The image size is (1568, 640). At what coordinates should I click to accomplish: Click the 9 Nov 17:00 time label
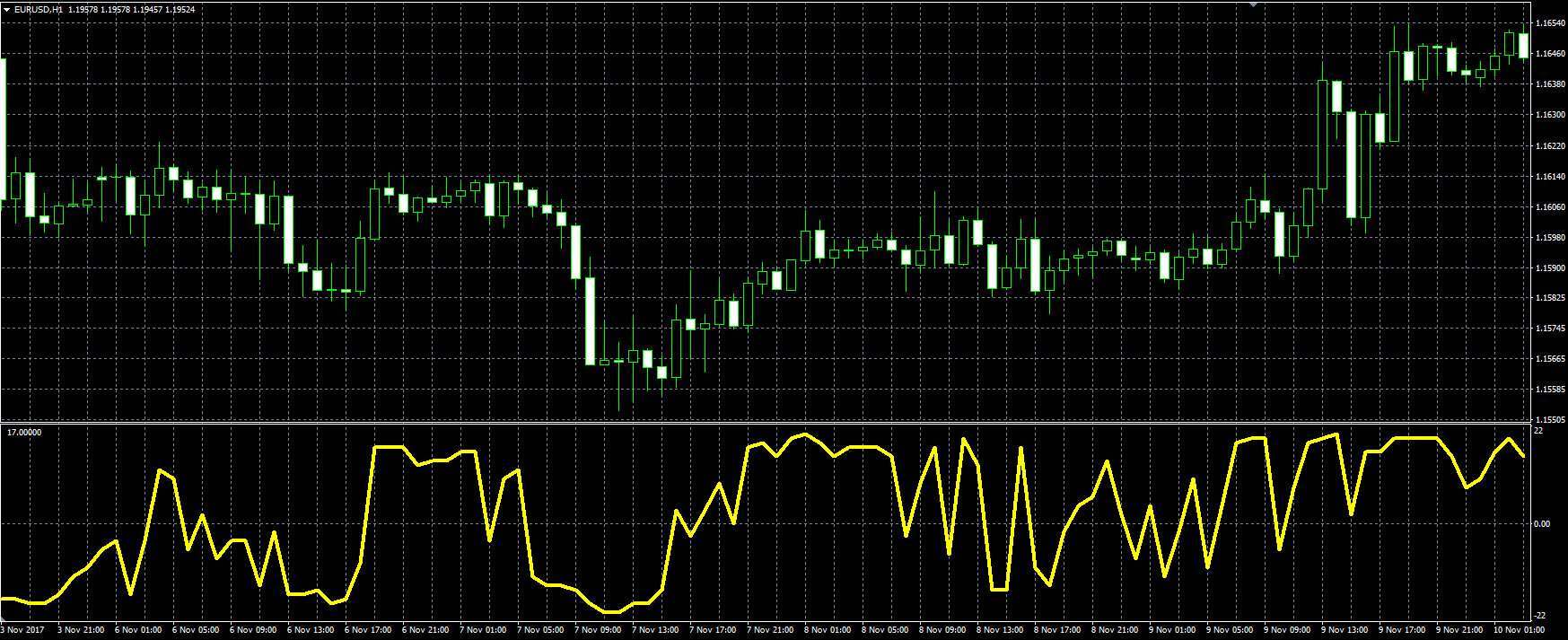1402,630
